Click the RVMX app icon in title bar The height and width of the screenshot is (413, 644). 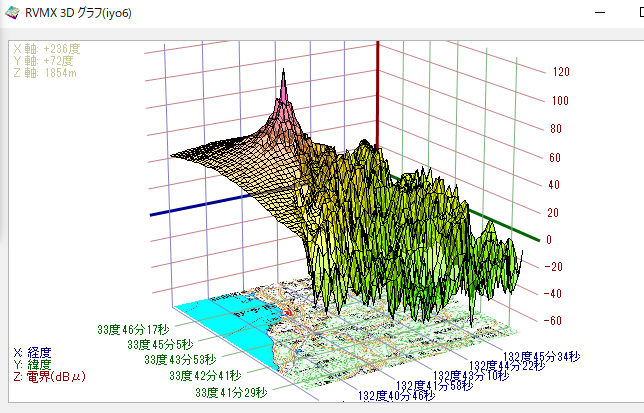12,14
